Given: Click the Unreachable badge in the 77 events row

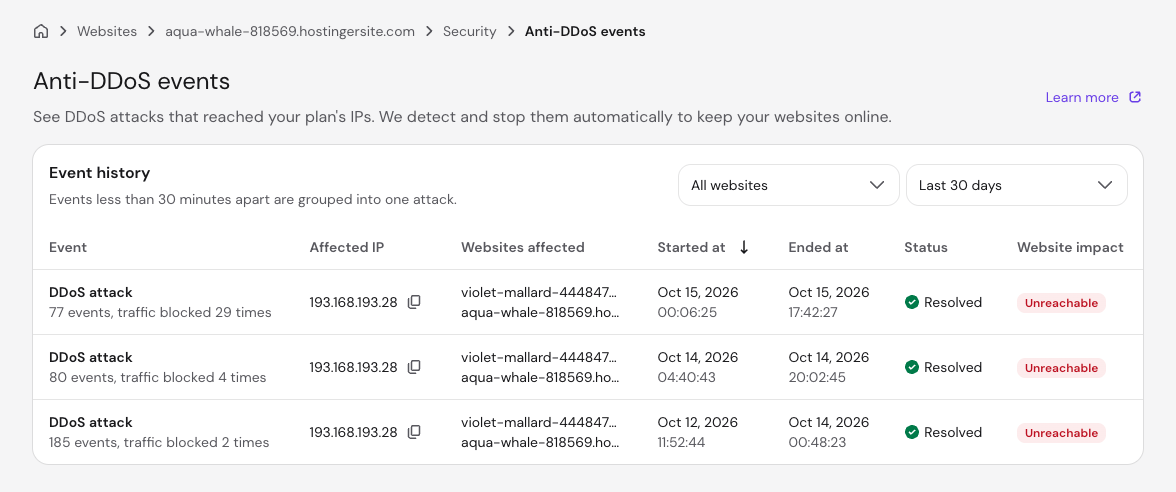Looking at the screenshot, I should pos(1061,303).
